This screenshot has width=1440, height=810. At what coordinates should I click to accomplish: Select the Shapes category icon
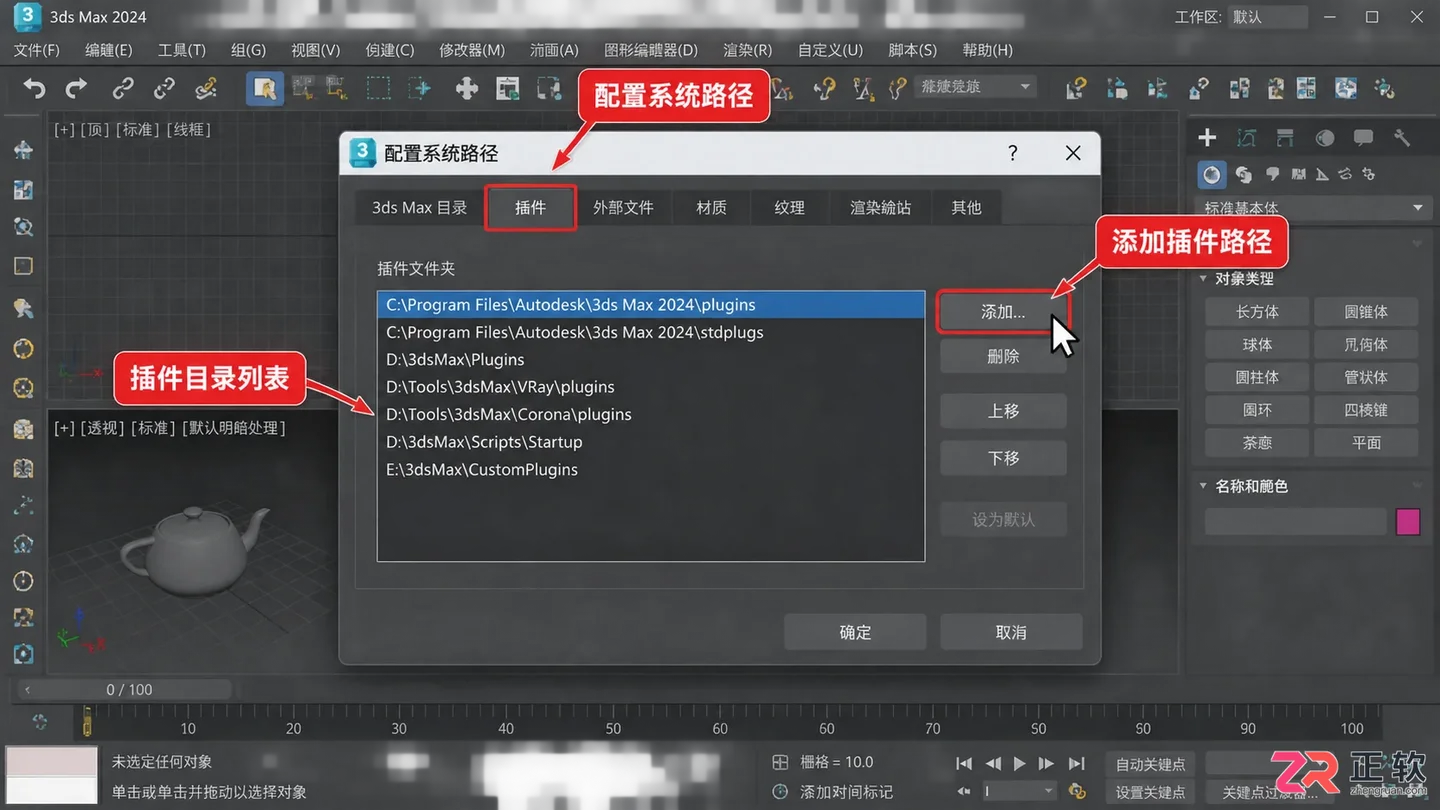click(1244, 175)
